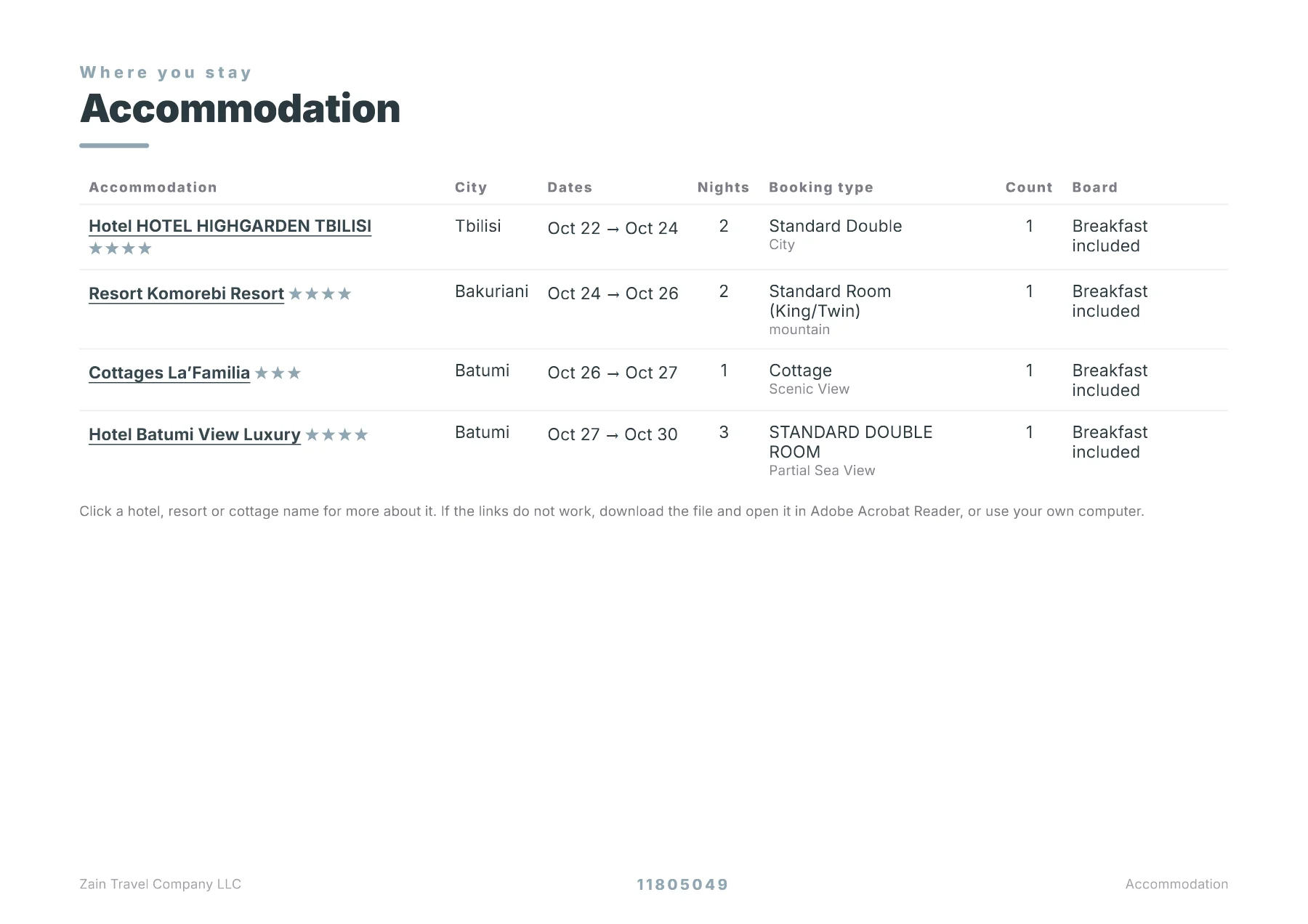Click the Count column header
Screen dimensions: 1308x924
pyautogui.click(x=1029, y=187)
